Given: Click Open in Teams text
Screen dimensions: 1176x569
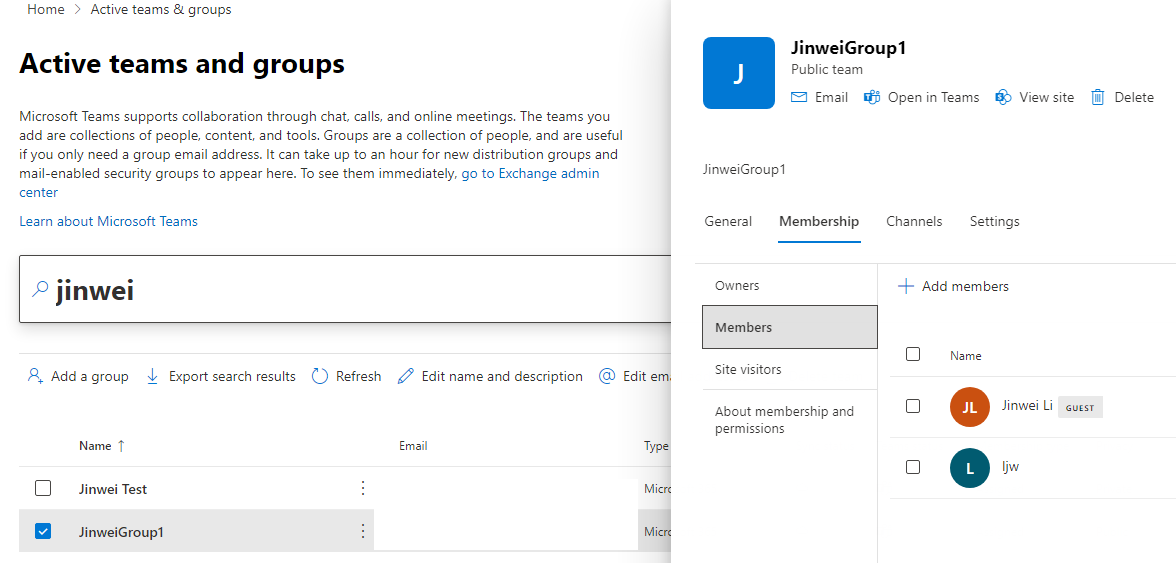Looking at the screenshot, I should pos(934,97).
